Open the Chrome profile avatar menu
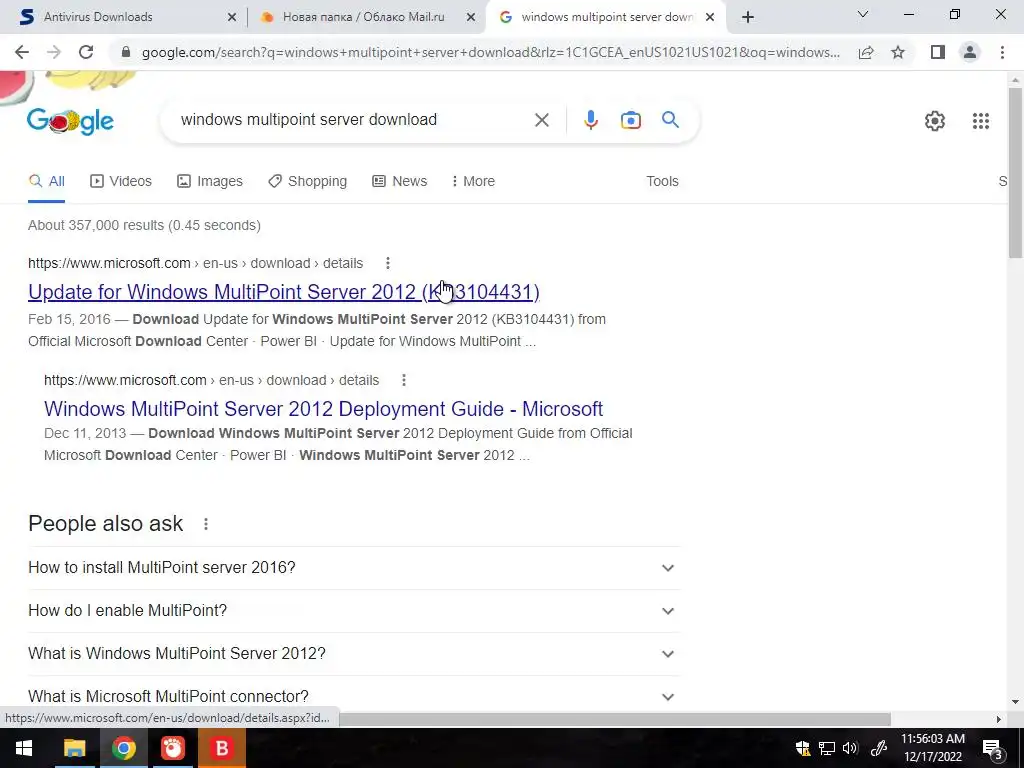 click(970, 52)
